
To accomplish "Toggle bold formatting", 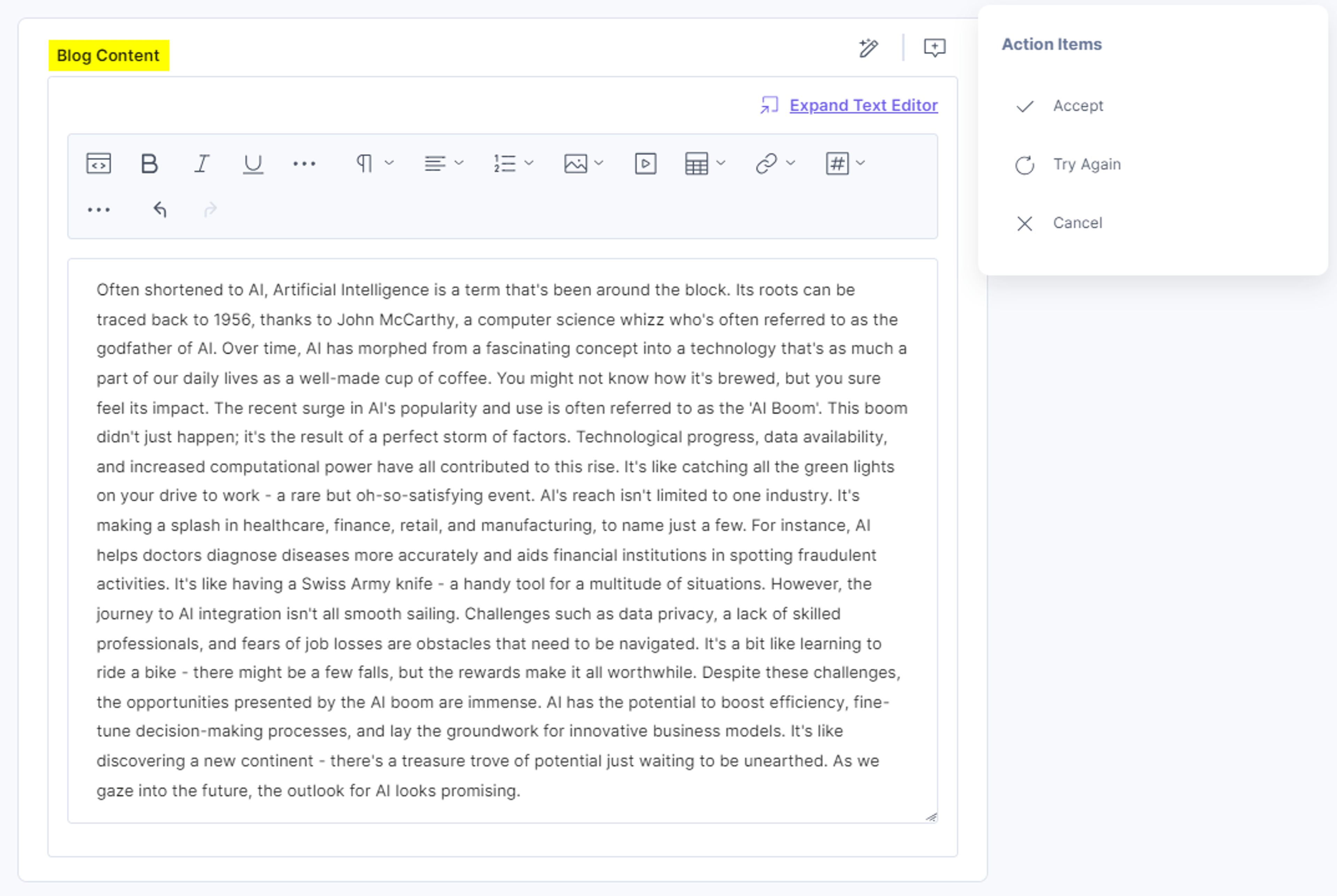I will pos(150,163).
